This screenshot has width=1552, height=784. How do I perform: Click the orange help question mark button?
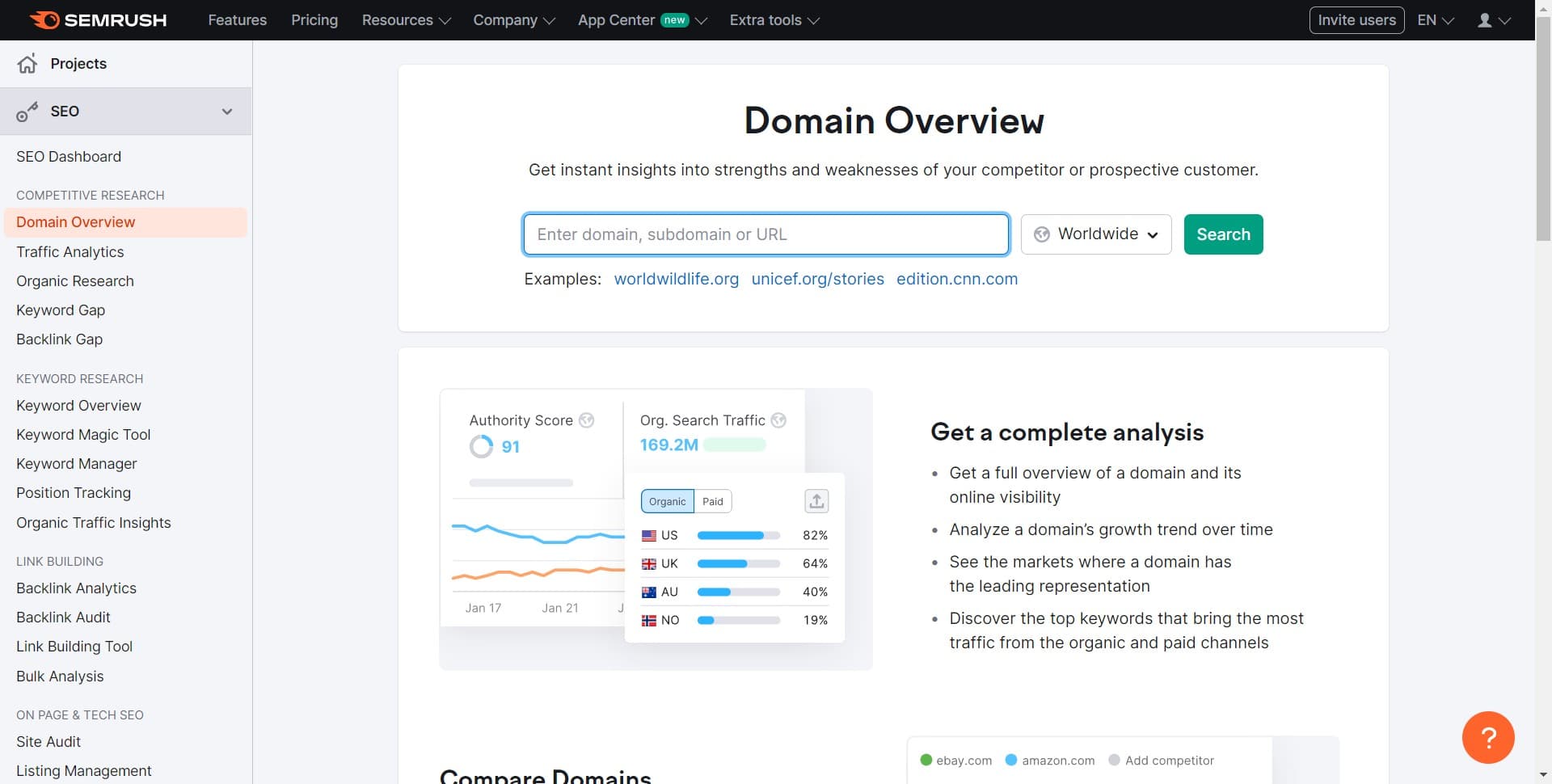(1488, 737)
